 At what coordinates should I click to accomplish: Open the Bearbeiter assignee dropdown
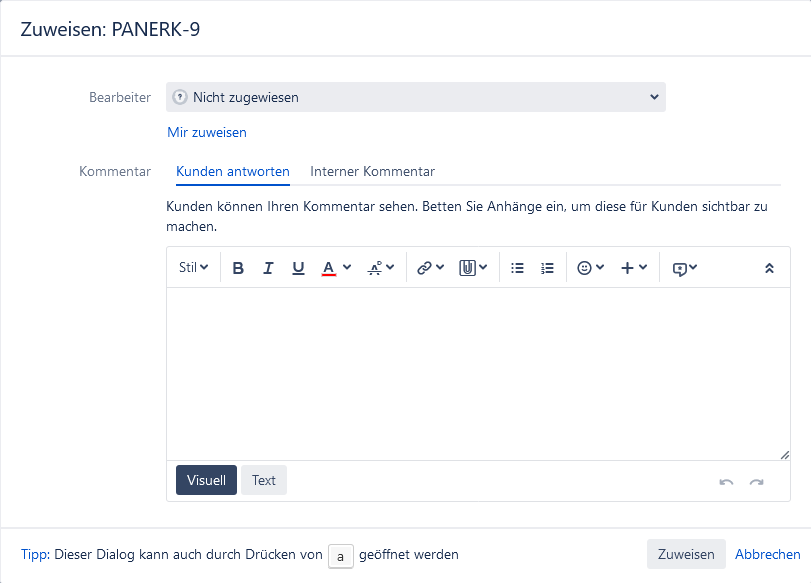coord(416,97)
